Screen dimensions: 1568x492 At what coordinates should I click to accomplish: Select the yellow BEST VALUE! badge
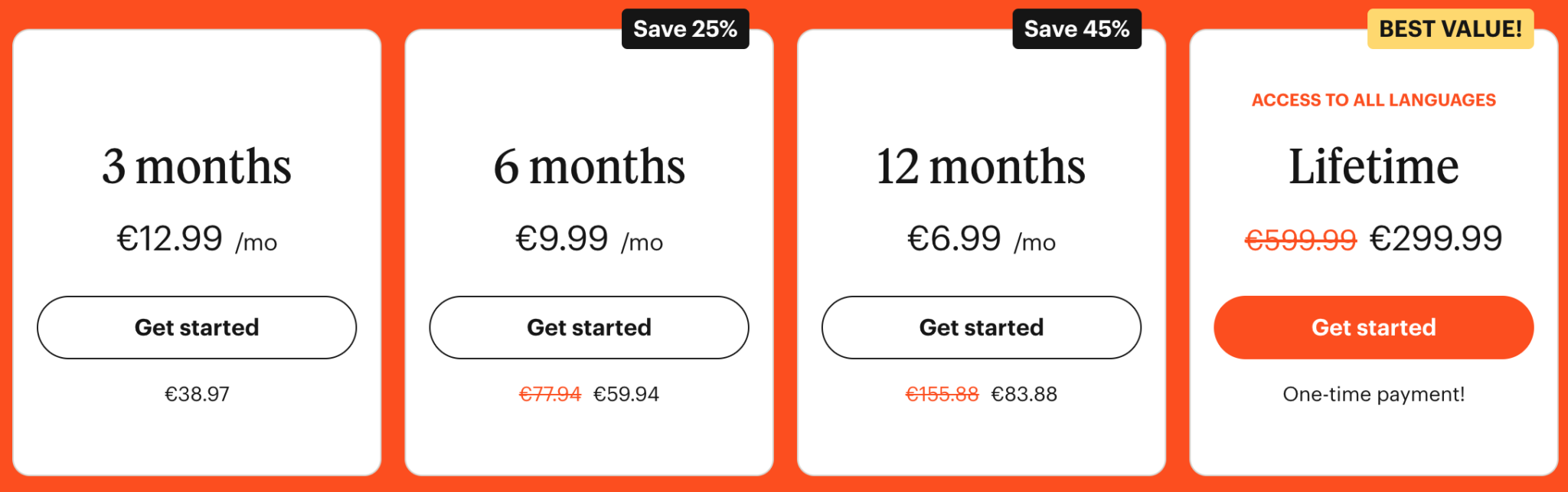1450,29
